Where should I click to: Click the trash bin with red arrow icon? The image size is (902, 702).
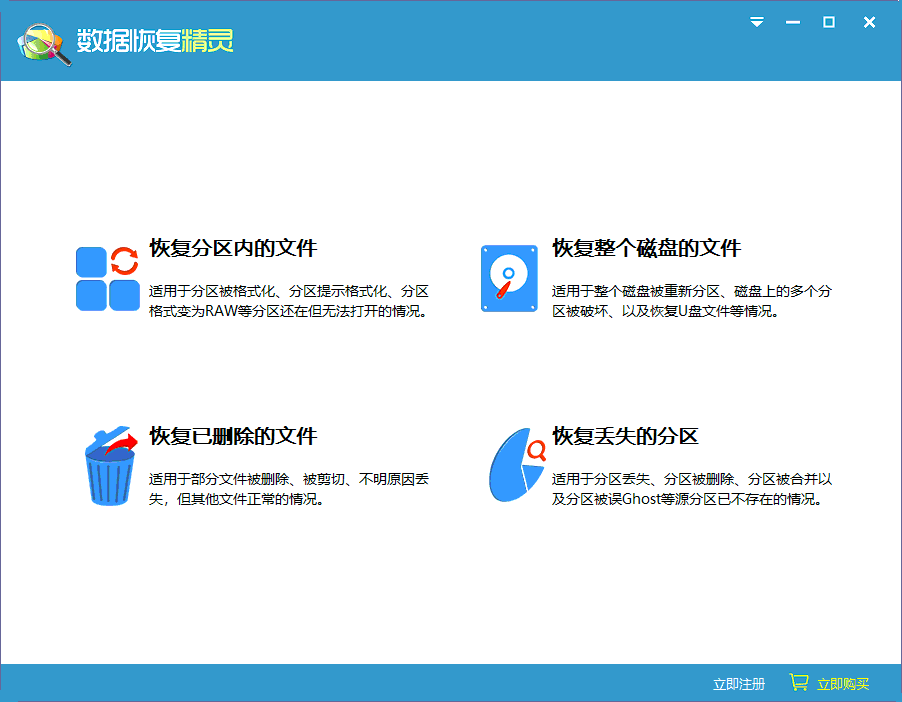[x=108, y=465]
